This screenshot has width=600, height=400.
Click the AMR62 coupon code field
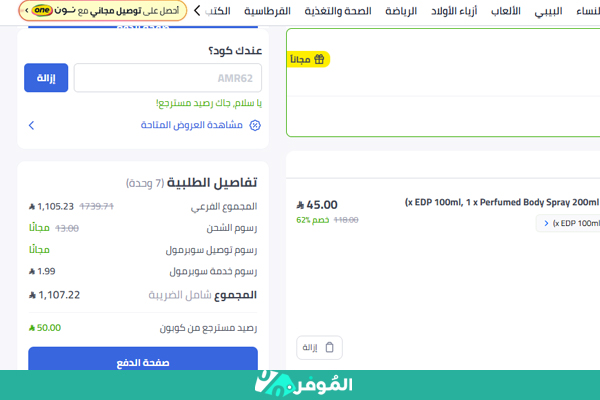[168, 78]
